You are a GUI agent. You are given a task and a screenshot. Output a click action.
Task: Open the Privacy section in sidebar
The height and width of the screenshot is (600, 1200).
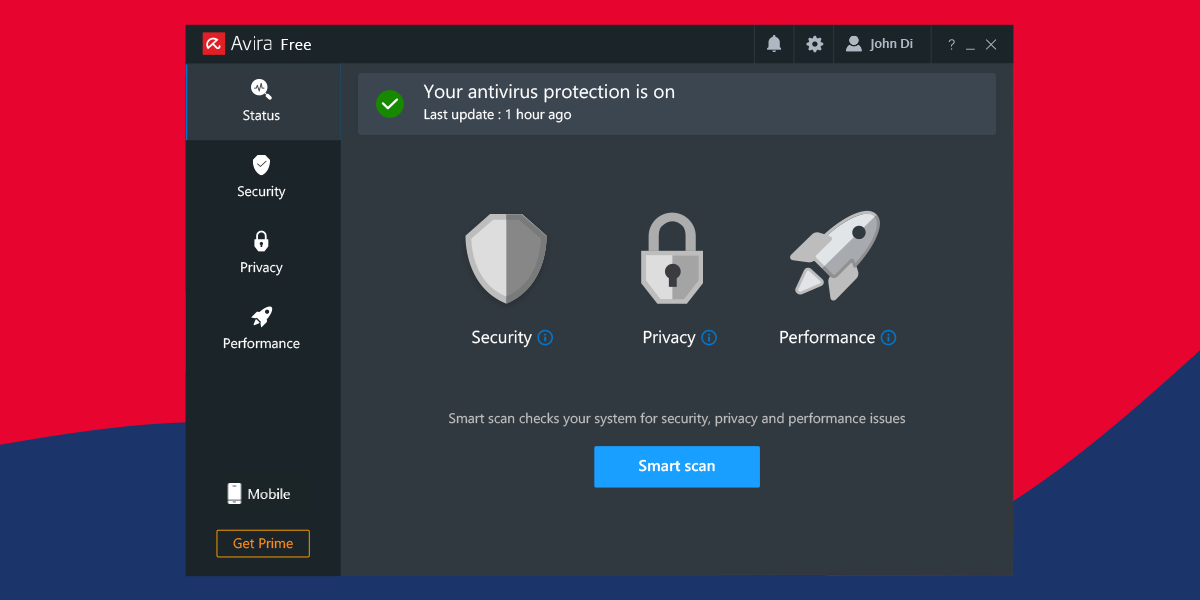261,253
